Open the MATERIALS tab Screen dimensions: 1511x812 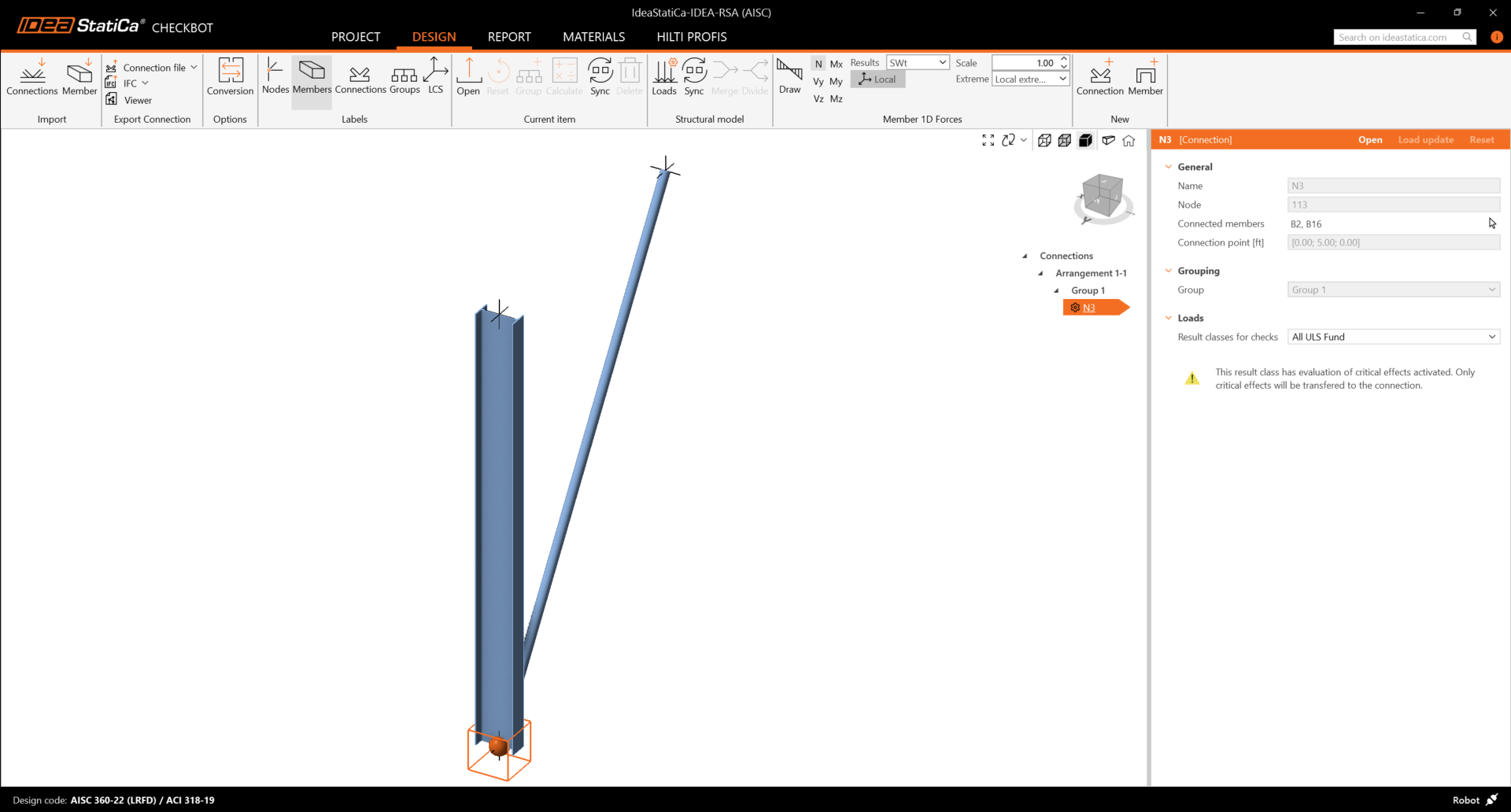[593, 37]
